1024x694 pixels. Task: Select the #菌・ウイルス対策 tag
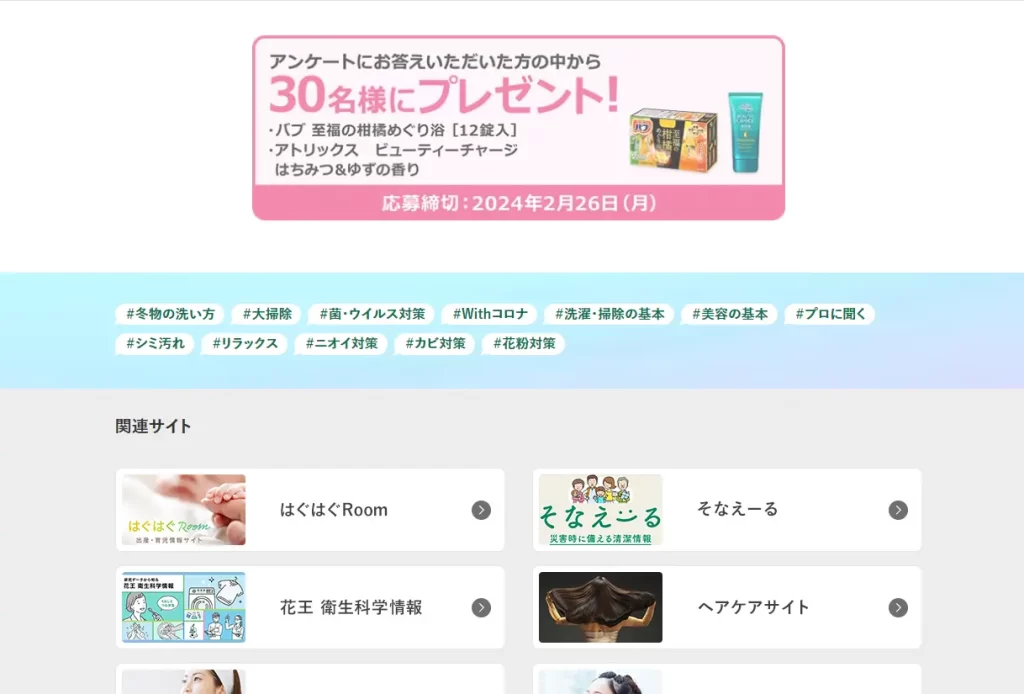tap(372, 314)
